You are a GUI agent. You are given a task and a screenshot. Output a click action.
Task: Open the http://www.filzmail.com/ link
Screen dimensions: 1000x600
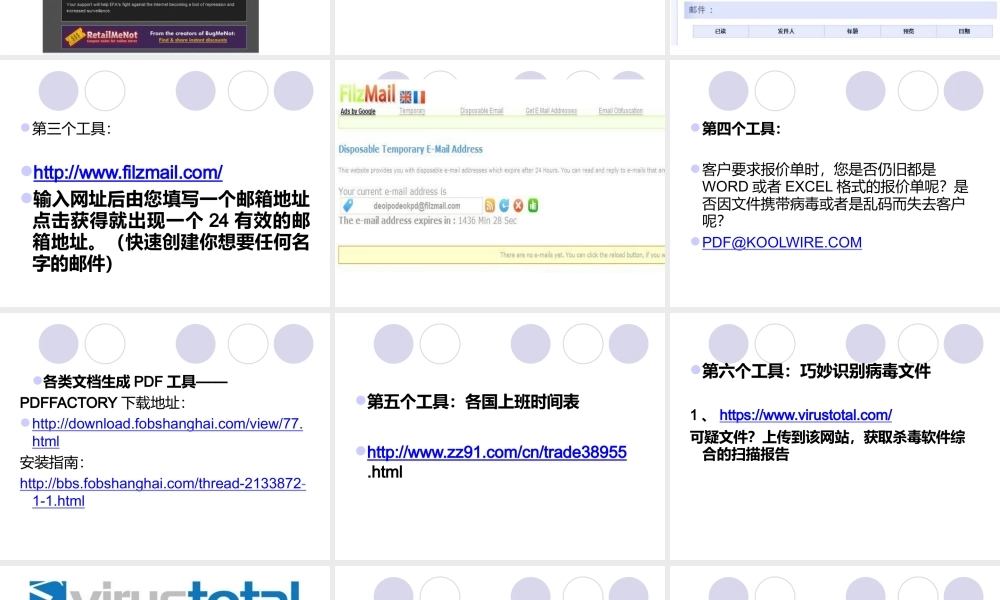(128, 172)
